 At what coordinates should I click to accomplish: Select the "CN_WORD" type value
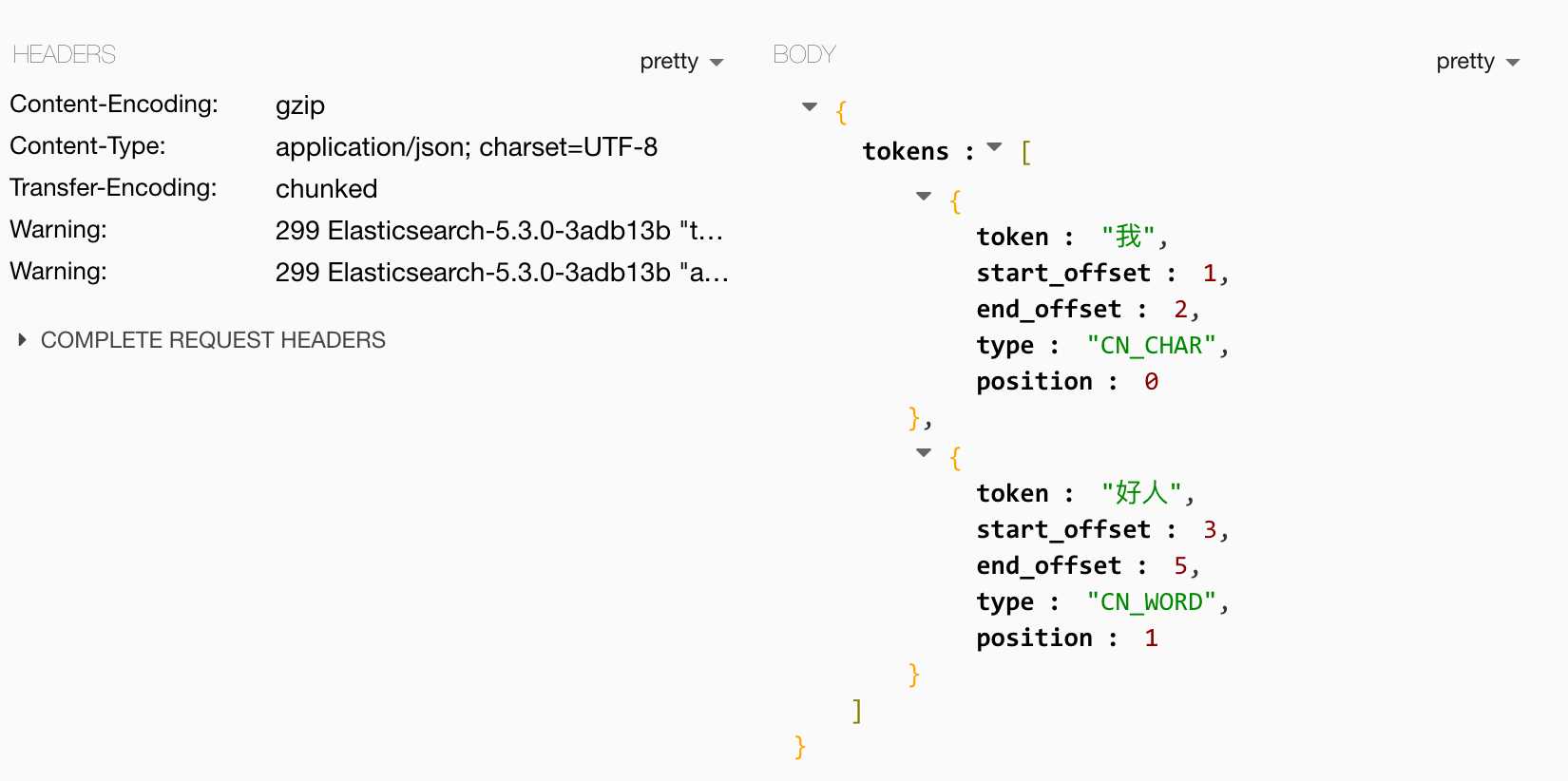click(x=1151, y=601)
